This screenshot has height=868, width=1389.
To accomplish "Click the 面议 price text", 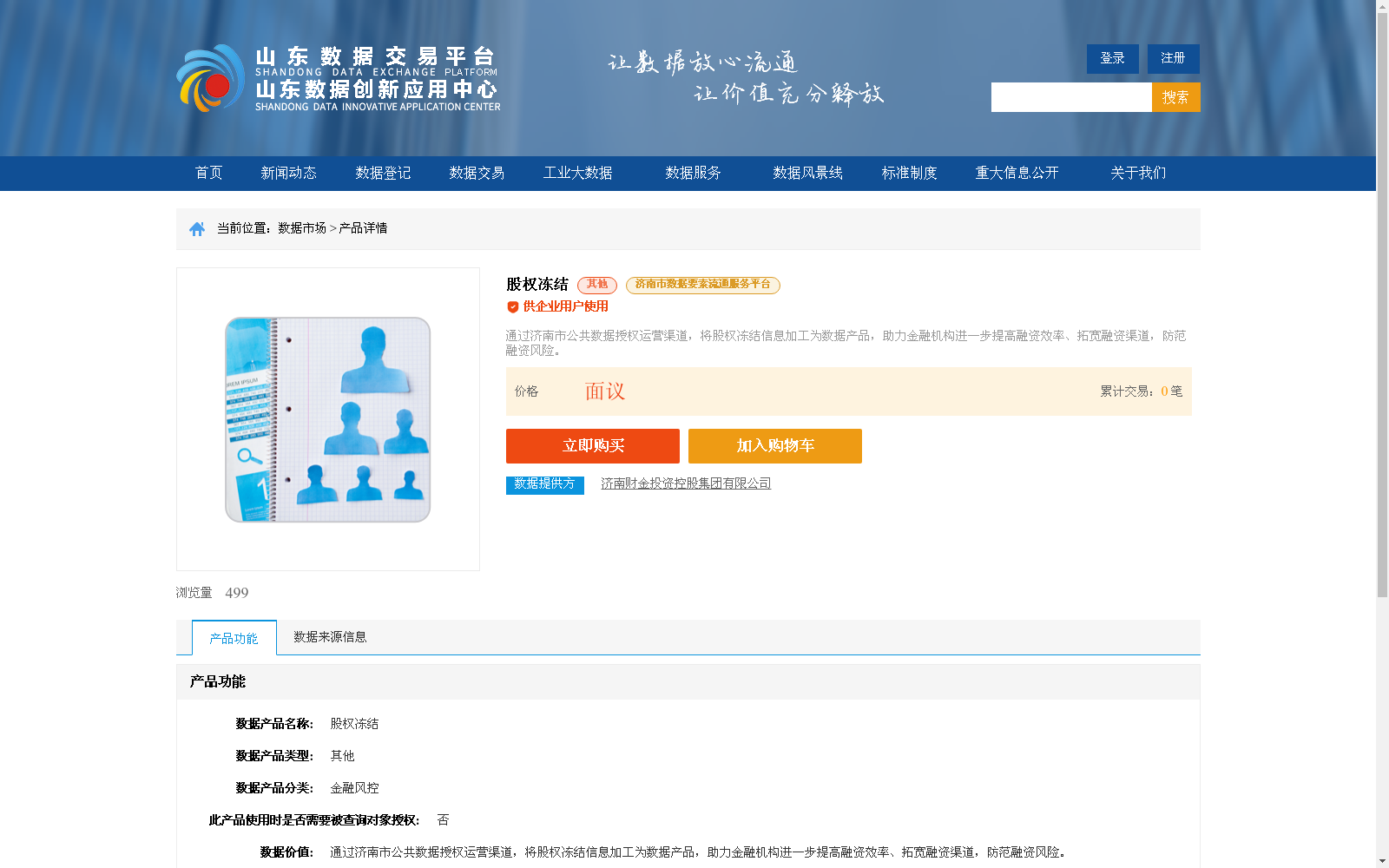I will (605, 391).
